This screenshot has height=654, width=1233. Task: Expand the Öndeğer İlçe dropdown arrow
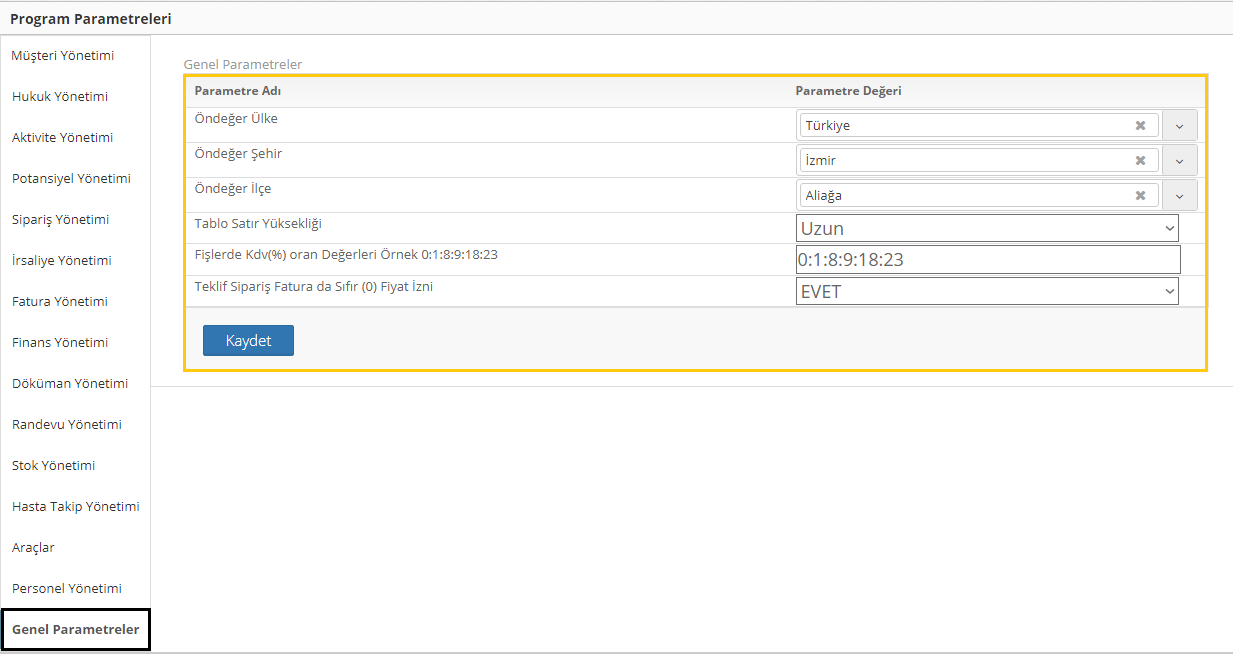click(x=1179, y=196)
